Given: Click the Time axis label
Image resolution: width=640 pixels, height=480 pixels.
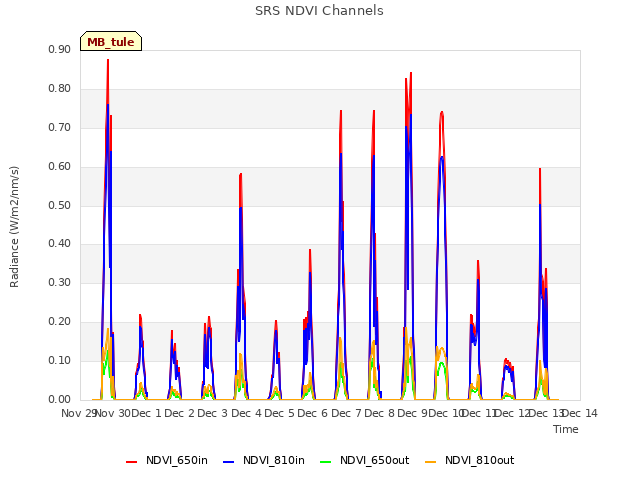Looking at the screenshot, I should click(x=566, y=429).
